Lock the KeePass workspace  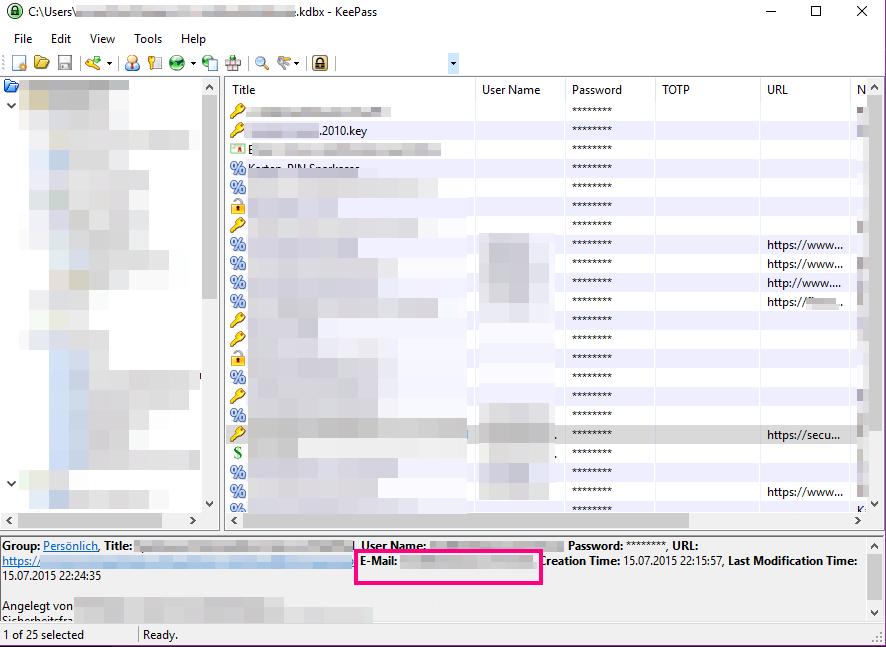pyautogui.click(x=319, y=62)
